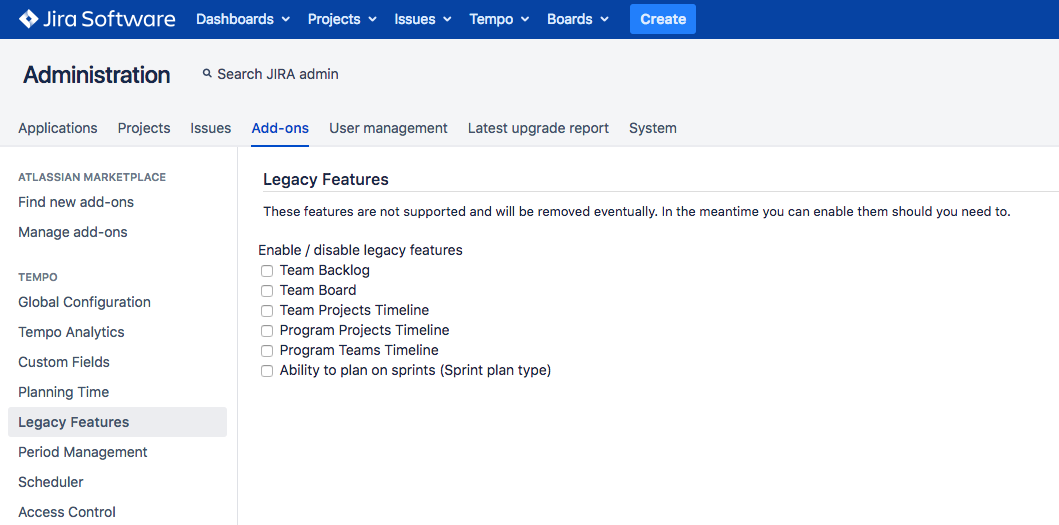Open the System tab

(x=652, y=128)
